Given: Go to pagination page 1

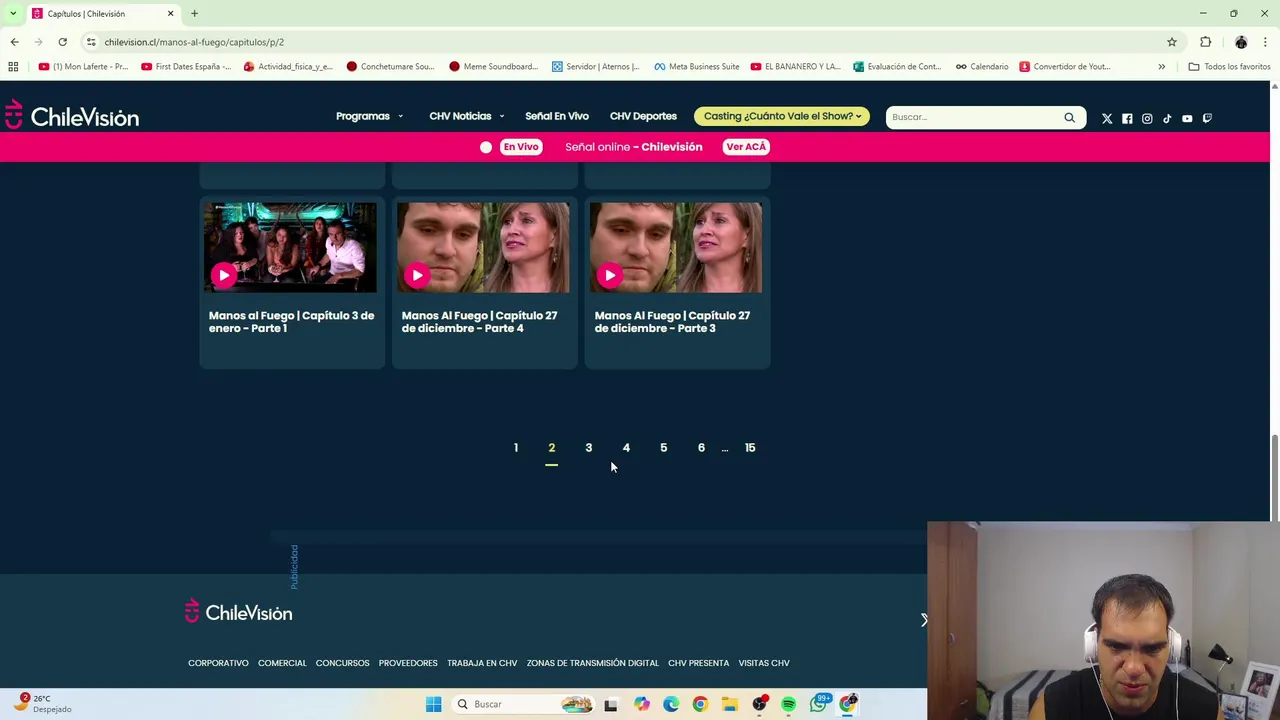Looking at the screenshot, I should point(516,448).
